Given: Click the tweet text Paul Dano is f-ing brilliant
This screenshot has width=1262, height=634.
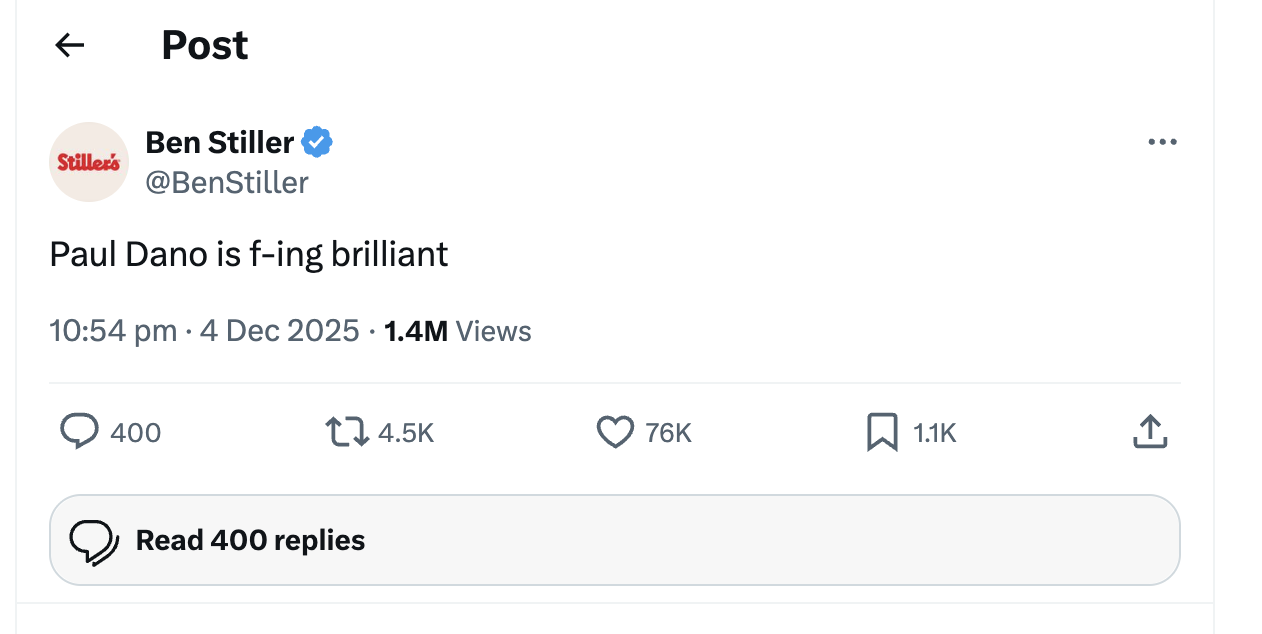Looking at the screenshot, I should click(247, 254).
